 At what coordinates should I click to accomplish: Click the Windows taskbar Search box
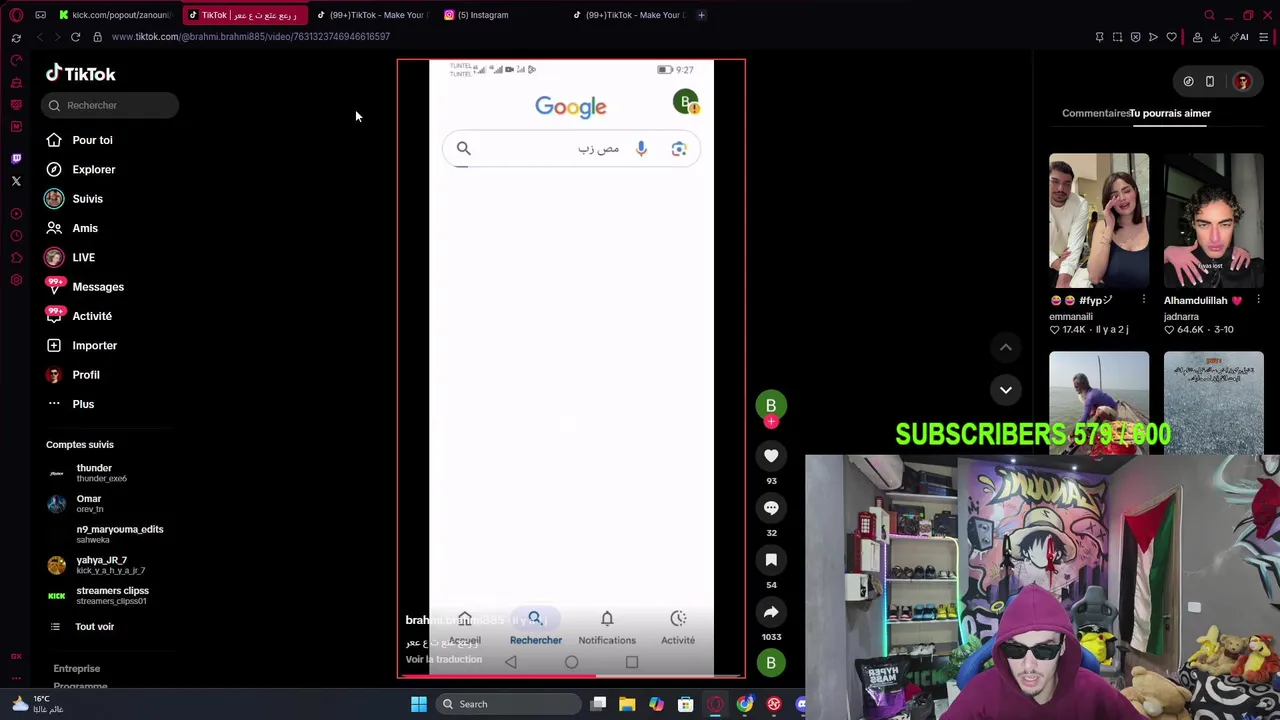510,704
